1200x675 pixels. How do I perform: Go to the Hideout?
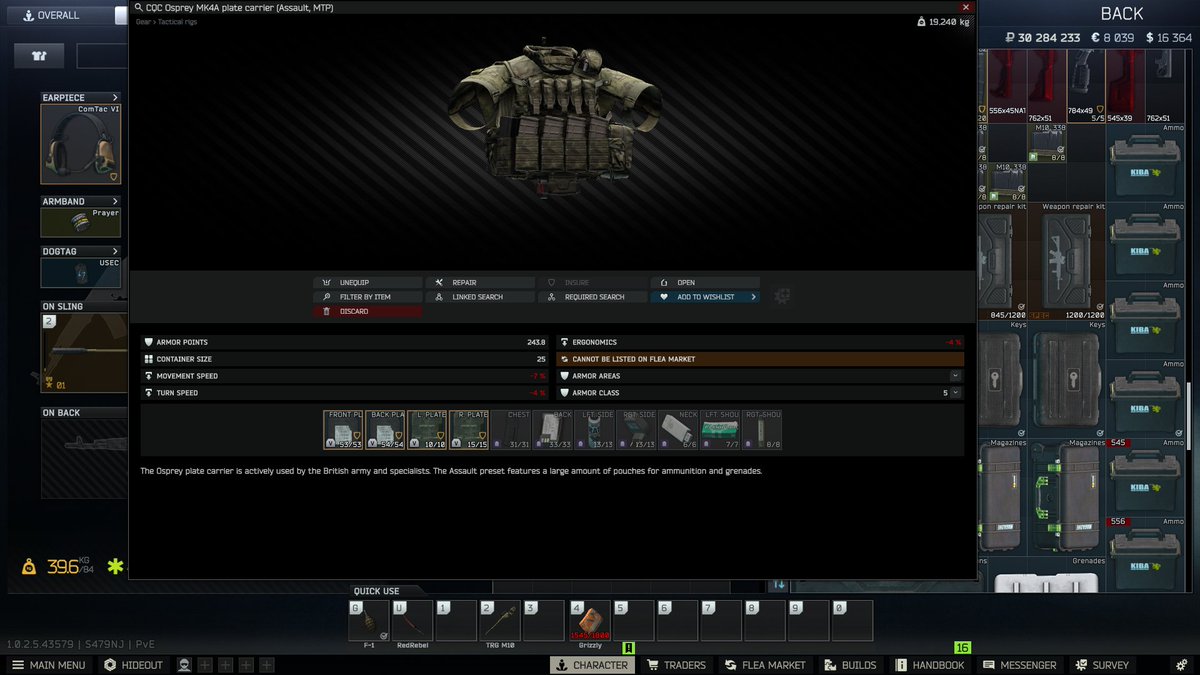point(133,665)
